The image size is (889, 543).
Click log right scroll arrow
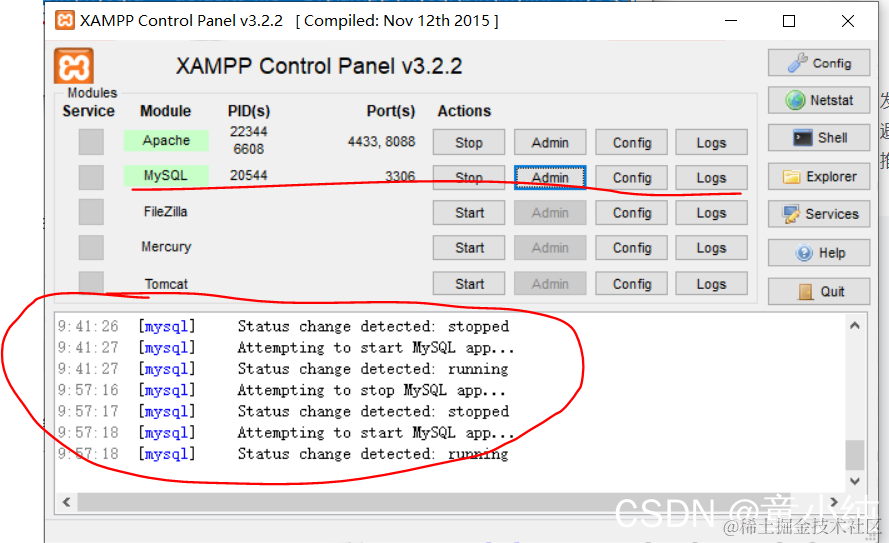click(833, 502)
